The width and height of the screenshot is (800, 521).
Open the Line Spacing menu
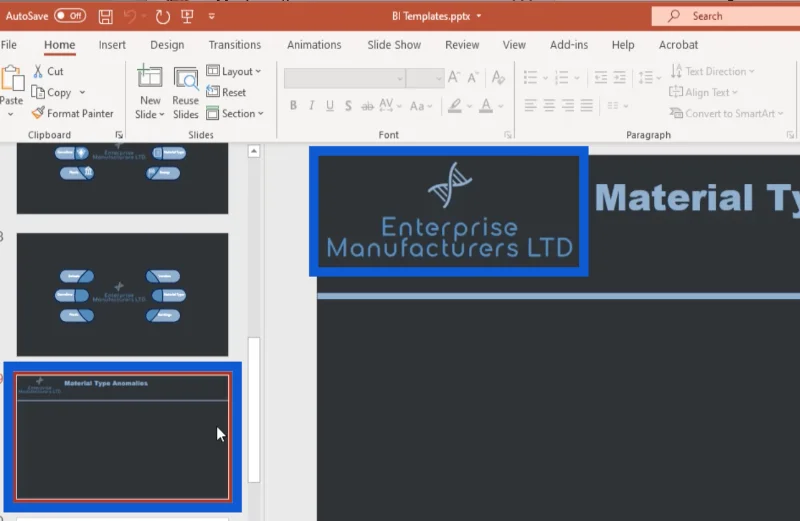tap(649, 78)
